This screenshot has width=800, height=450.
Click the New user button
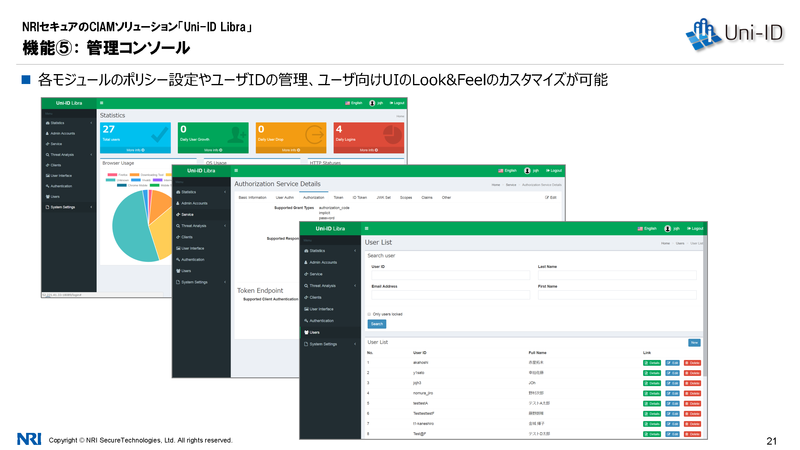[694, 343]
